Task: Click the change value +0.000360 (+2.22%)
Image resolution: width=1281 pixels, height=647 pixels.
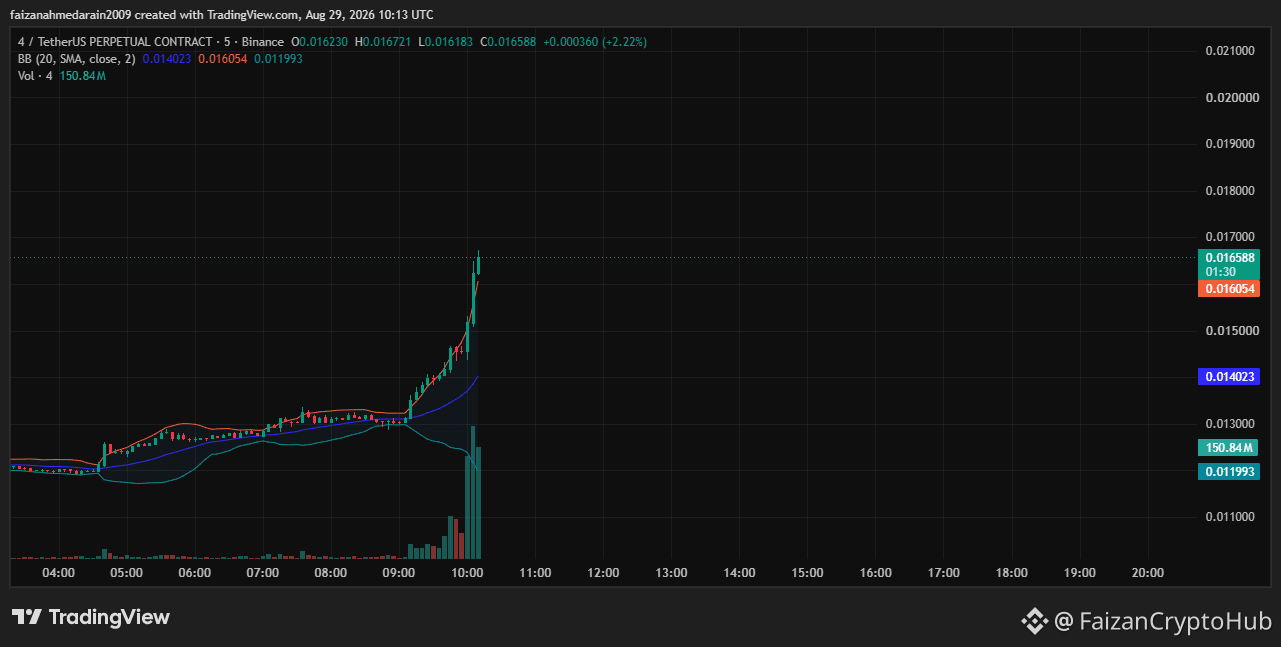Action: coord(597,42)
